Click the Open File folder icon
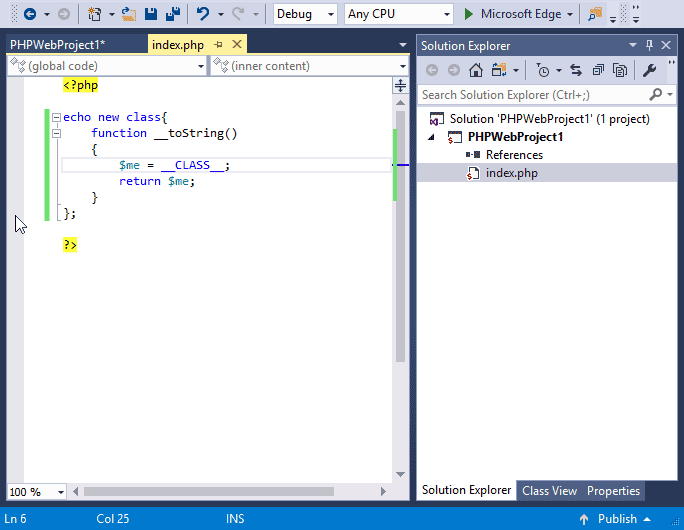 (128, 14)
